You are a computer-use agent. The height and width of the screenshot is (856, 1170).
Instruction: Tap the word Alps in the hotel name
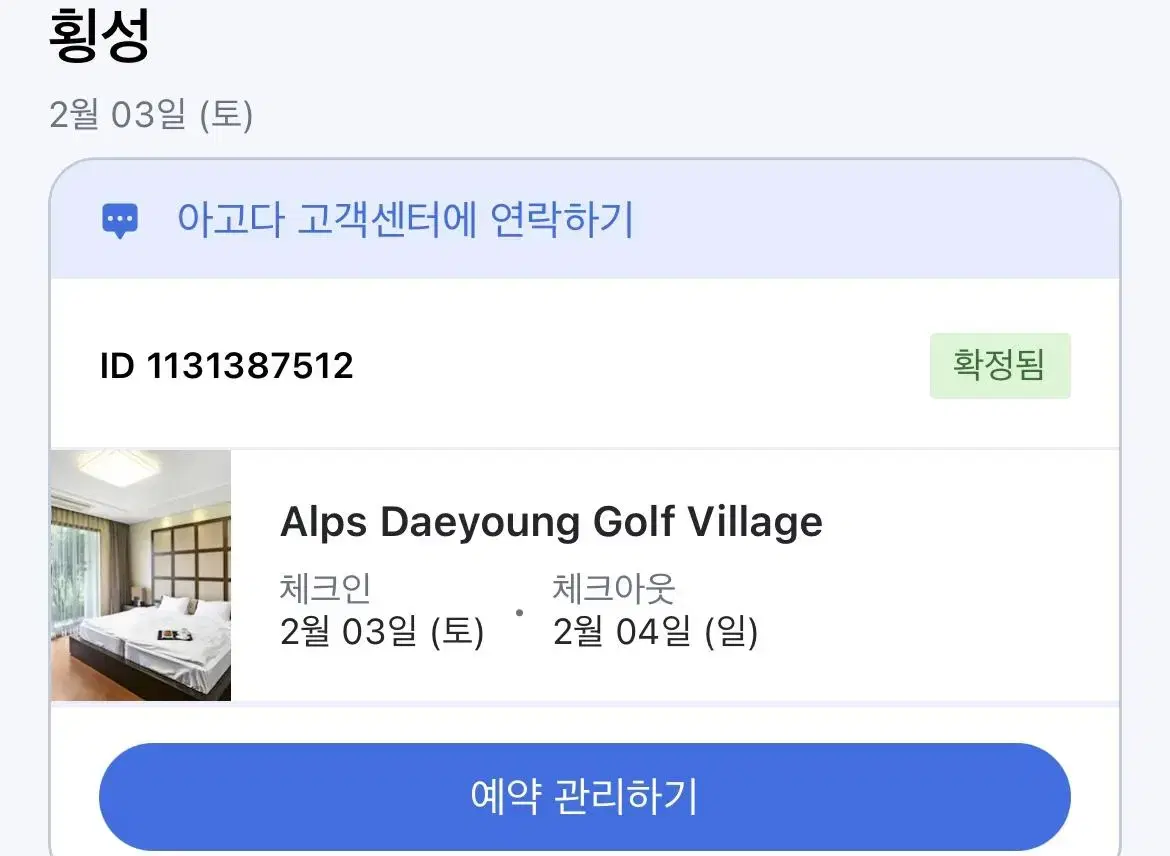[x=324, y=522]
